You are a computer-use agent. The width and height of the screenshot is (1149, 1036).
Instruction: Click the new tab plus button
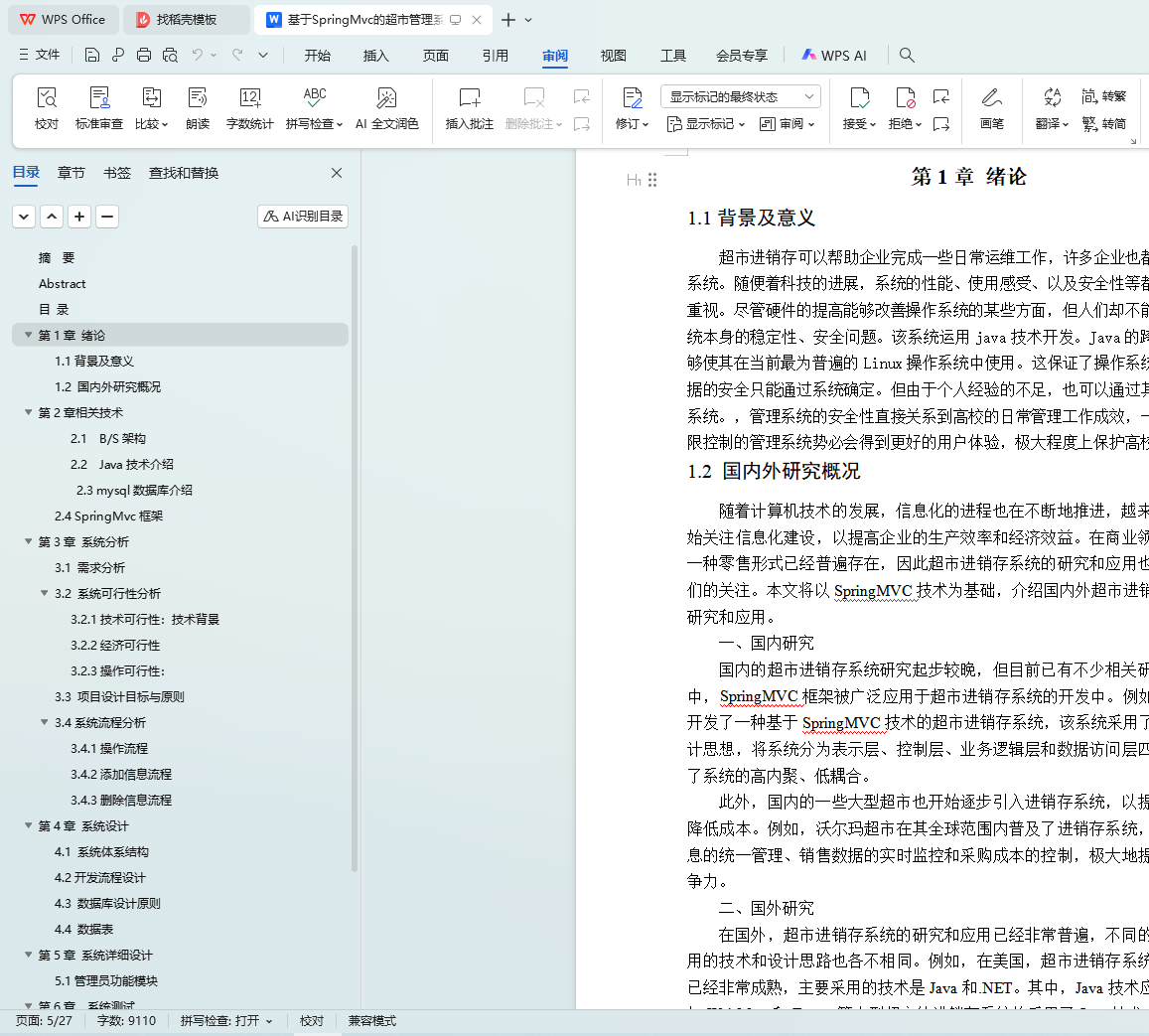pos(507,20)
